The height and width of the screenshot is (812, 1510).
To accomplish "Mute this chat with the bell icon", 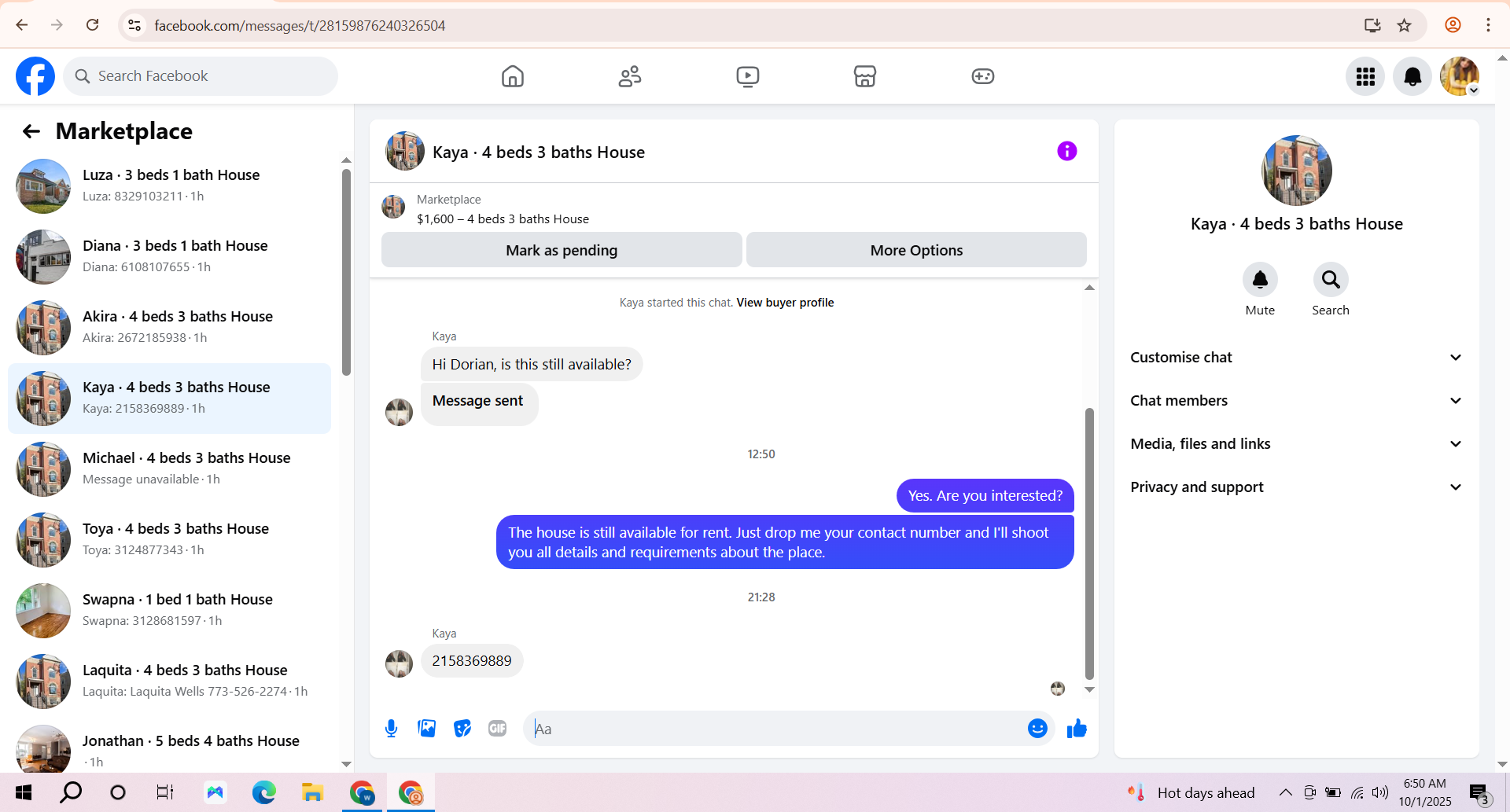I will point(1260,280).
